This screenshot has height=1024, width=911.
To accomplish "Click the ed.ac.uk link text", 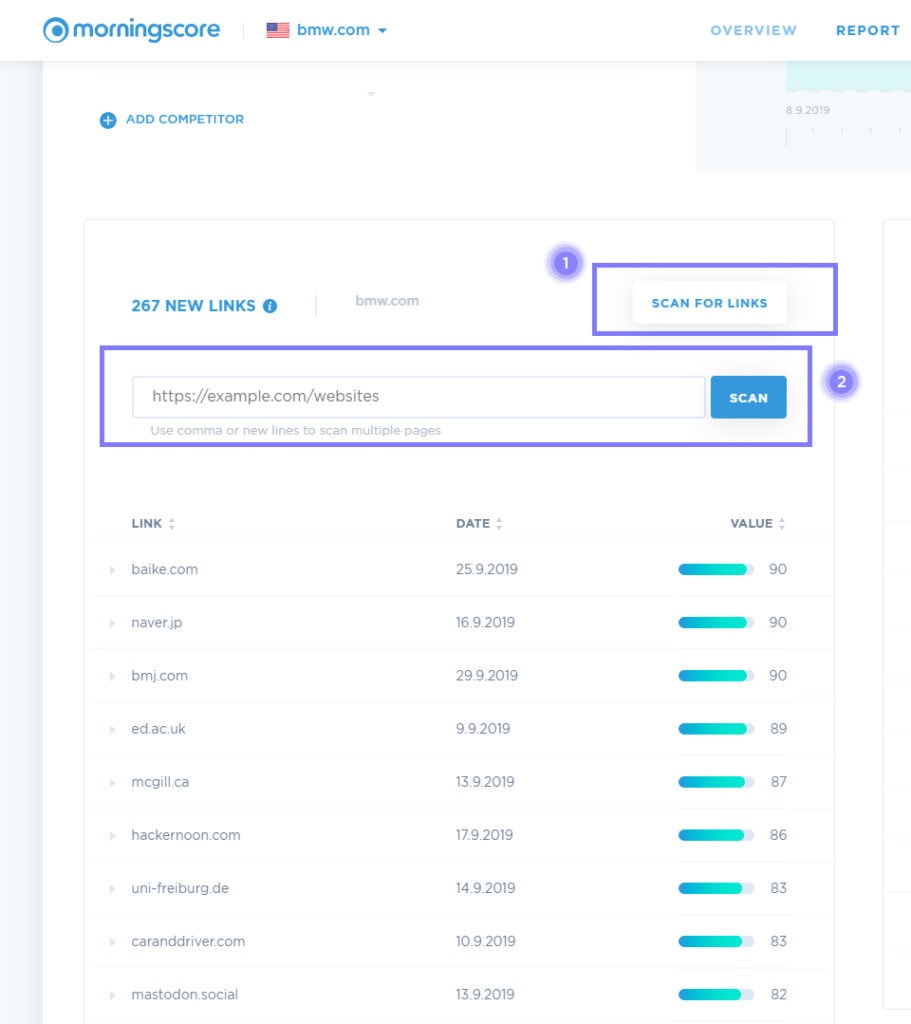I will click(159, 728).
